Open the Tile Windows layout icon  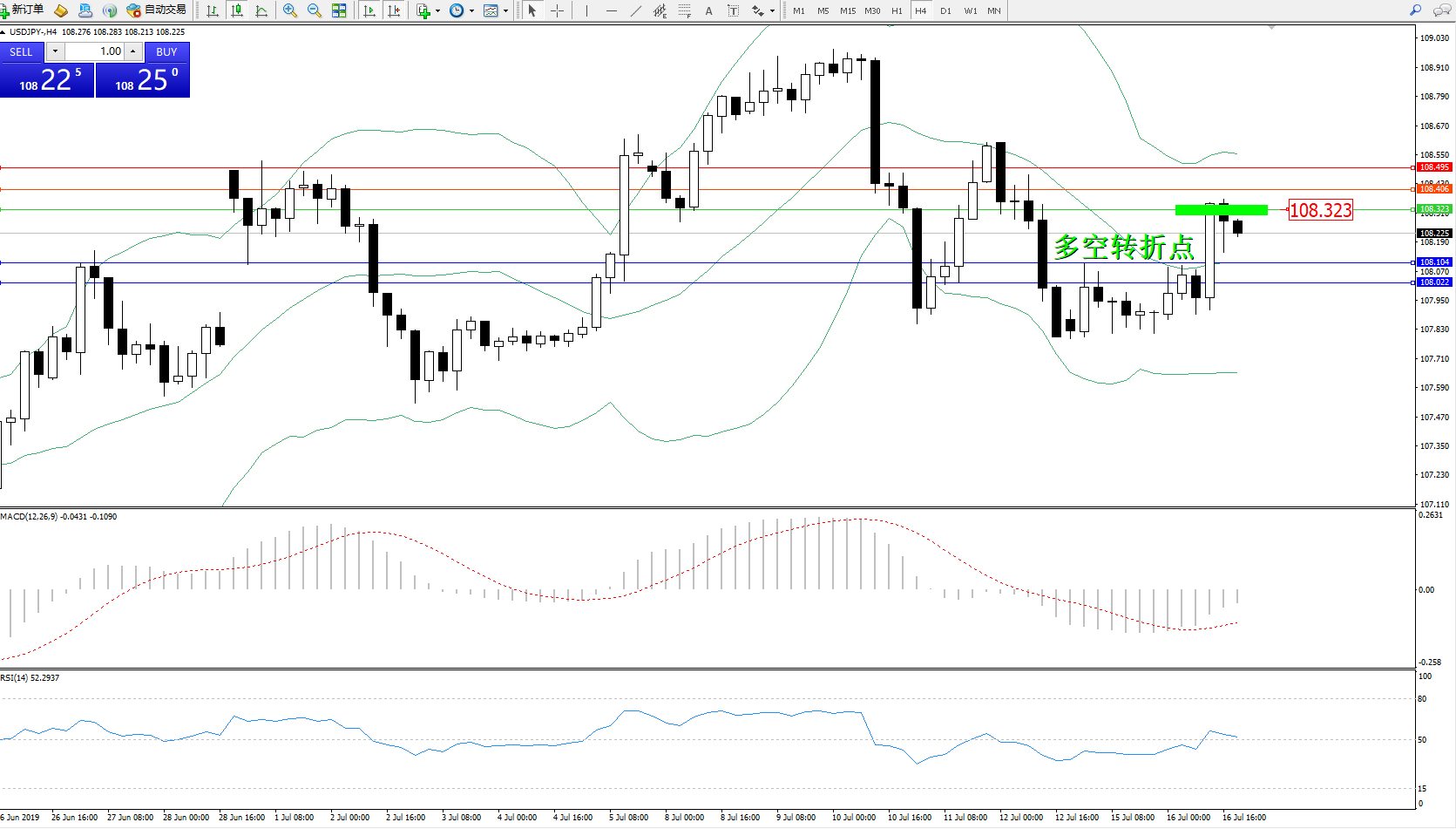(339, 10)
